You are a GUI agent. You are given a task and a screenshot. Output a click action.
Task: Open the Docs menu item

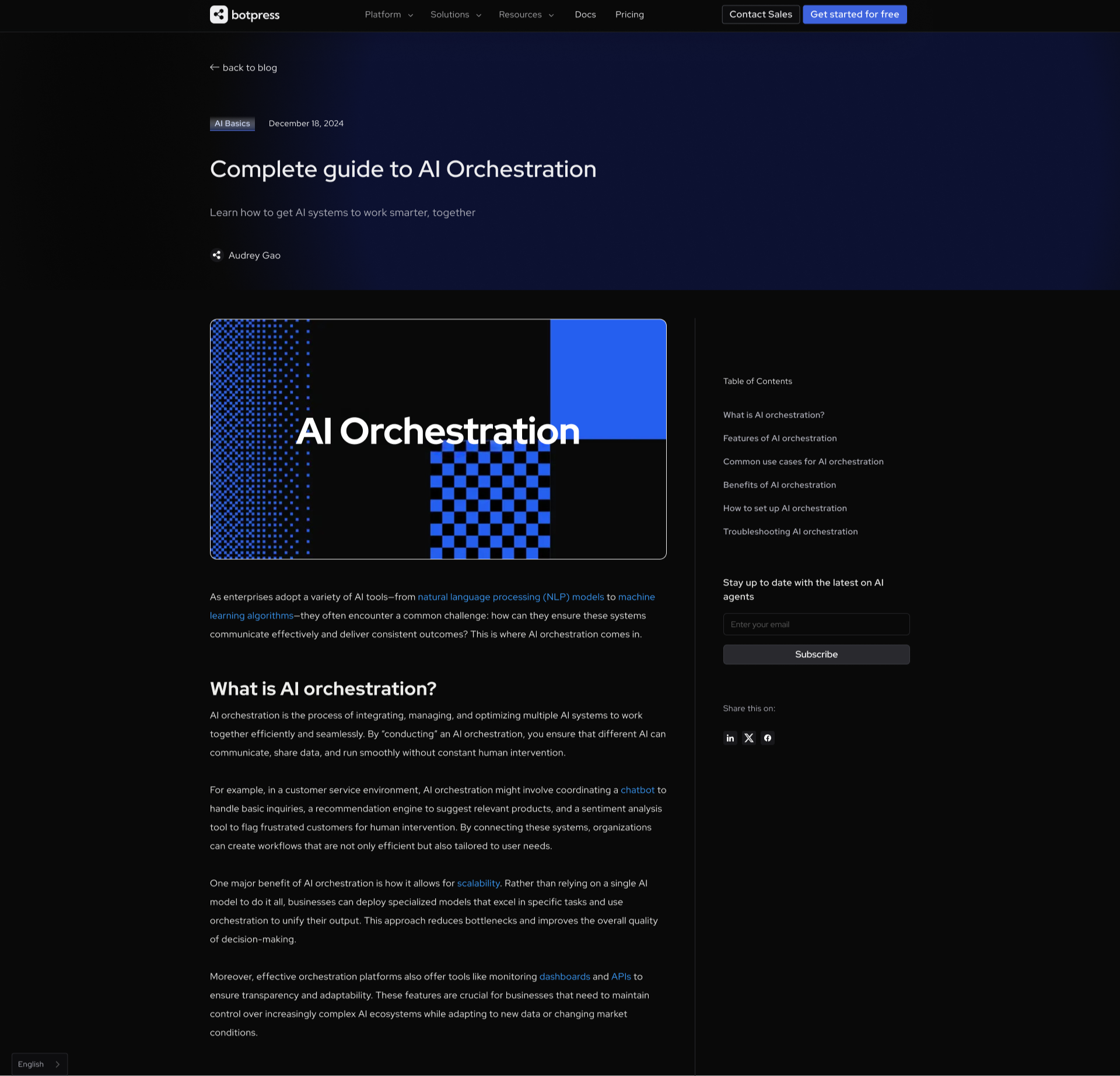pyautogui.click(x=585, y=15)
